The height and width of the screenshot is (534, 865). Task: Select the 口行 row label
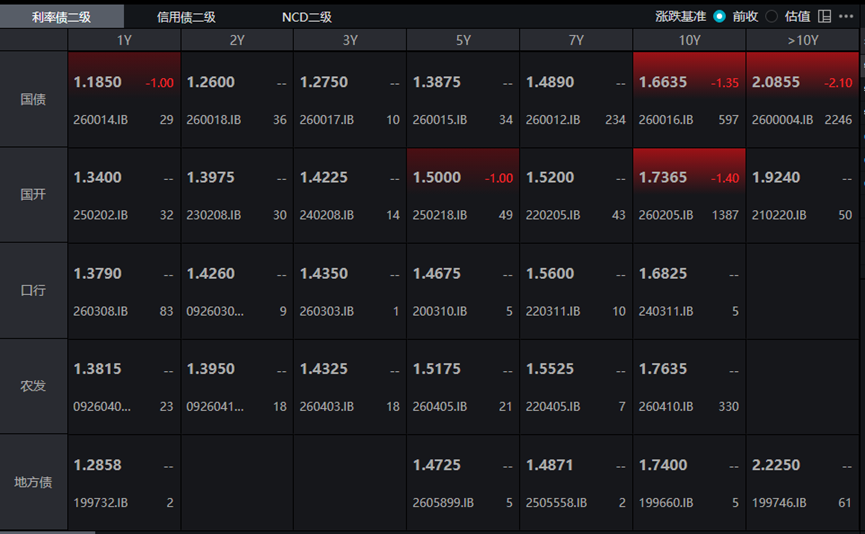[33, 290]
